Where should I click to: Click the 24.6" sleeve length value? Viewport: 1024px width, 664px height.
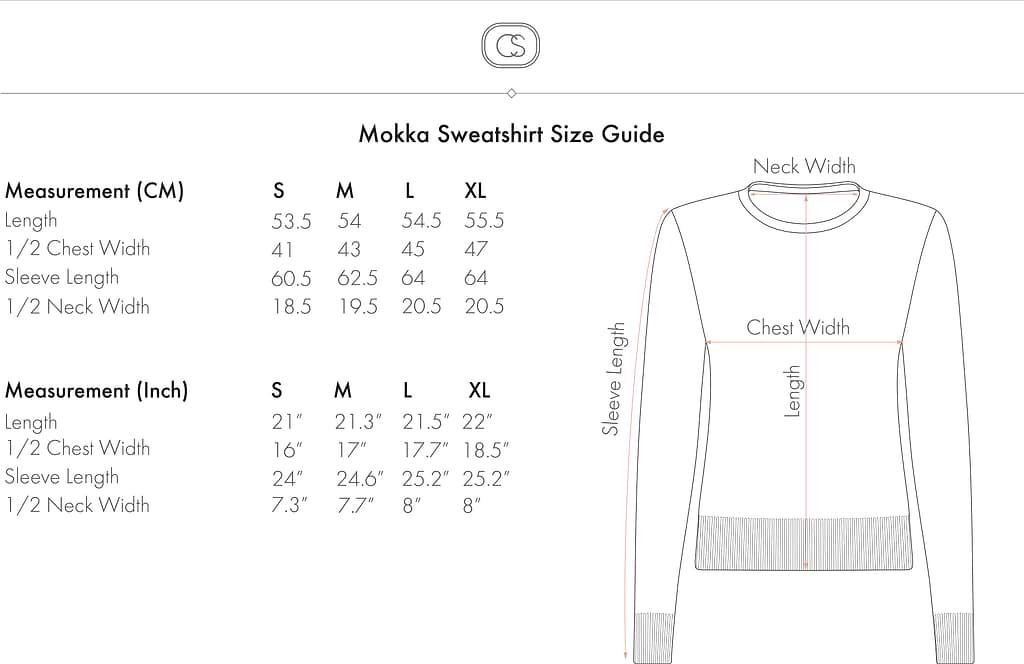[360, 478]
